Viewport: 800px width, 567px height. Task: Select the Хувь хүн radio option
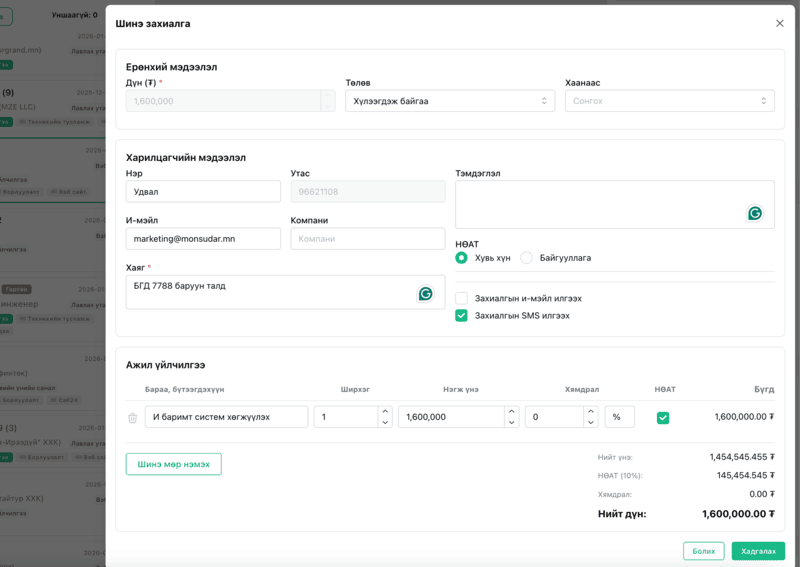pos(461,258)
